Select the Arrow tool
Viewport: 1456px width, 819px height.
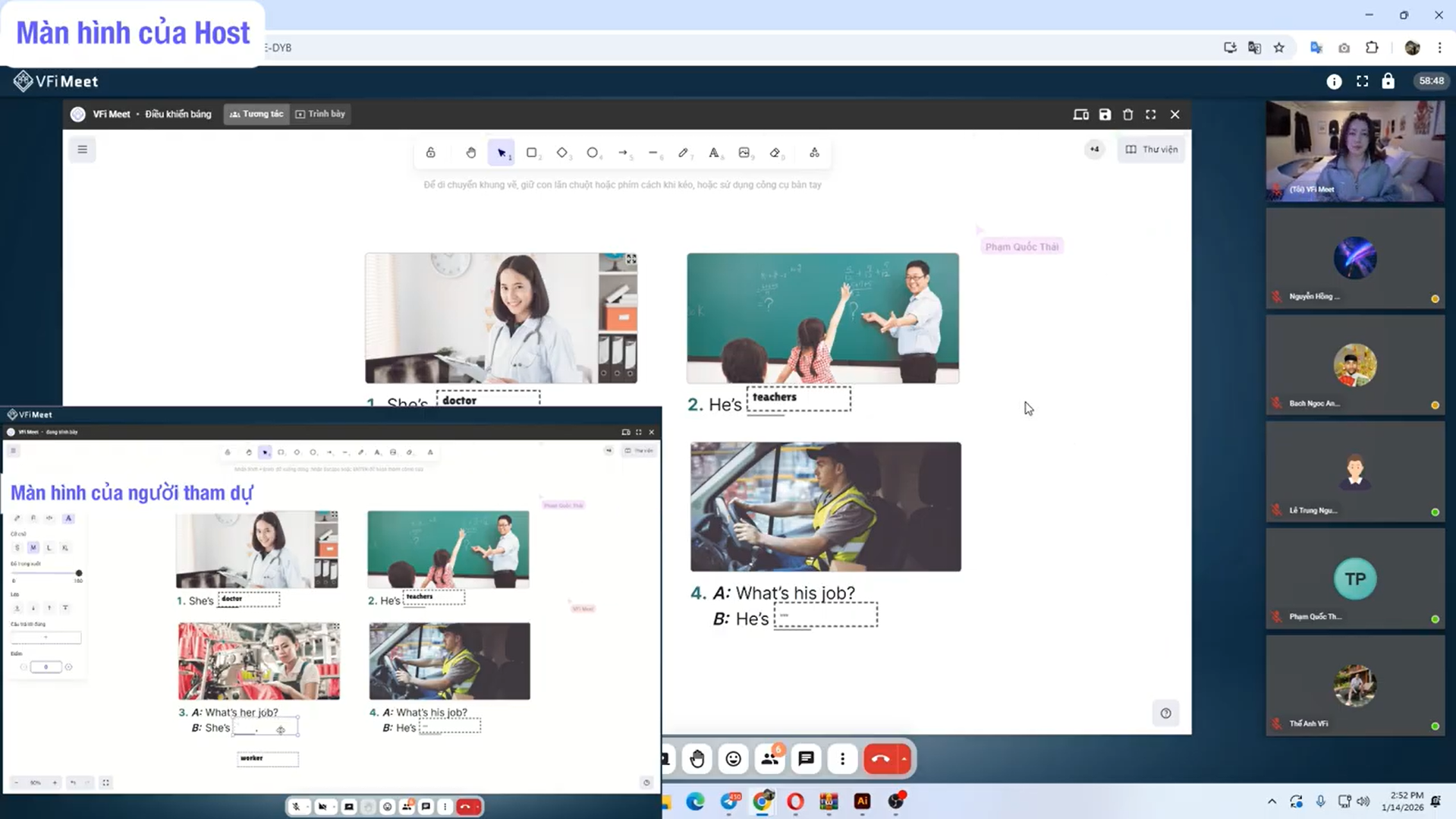click(624, 152)
